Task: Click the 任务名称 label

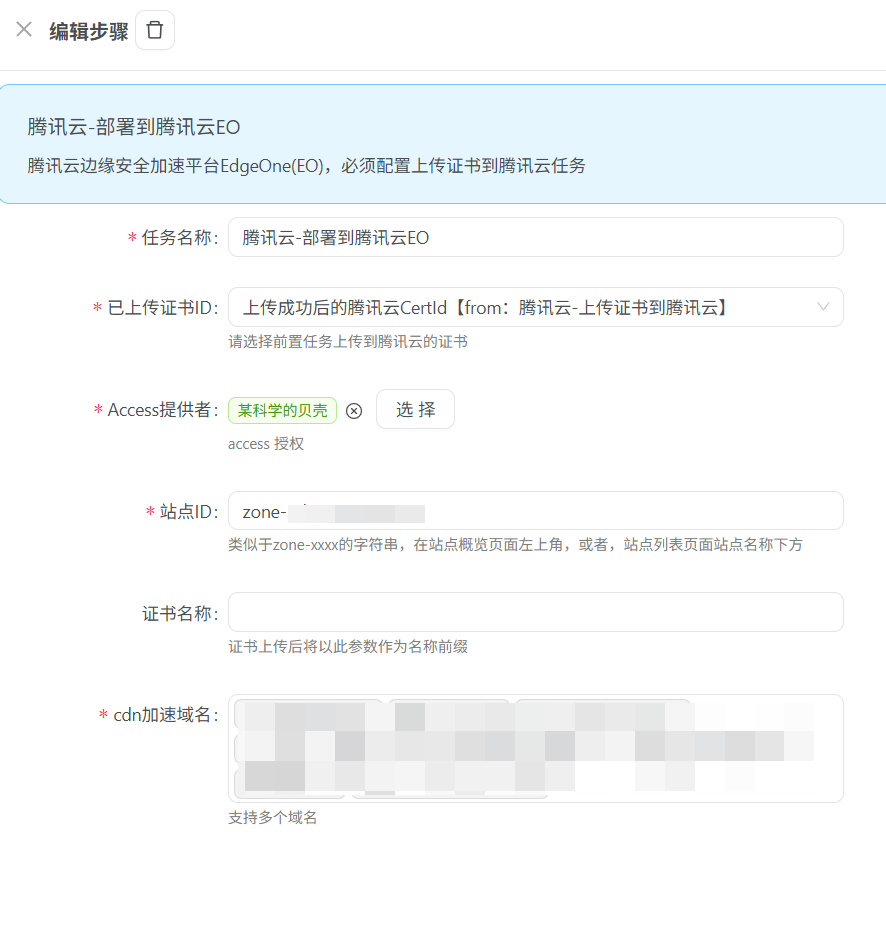Action: click(179, 238)
